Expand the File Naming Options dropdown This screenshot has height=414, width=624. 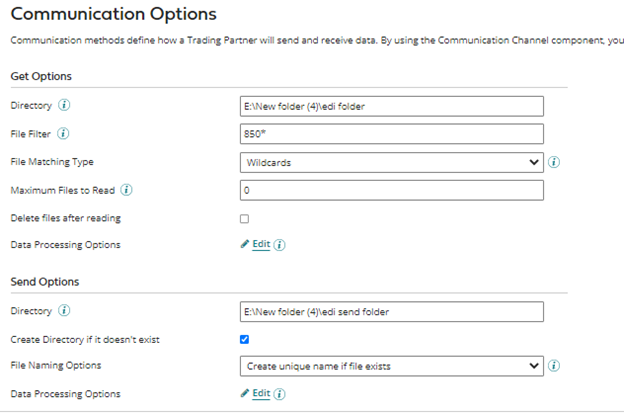click(392, 366)
